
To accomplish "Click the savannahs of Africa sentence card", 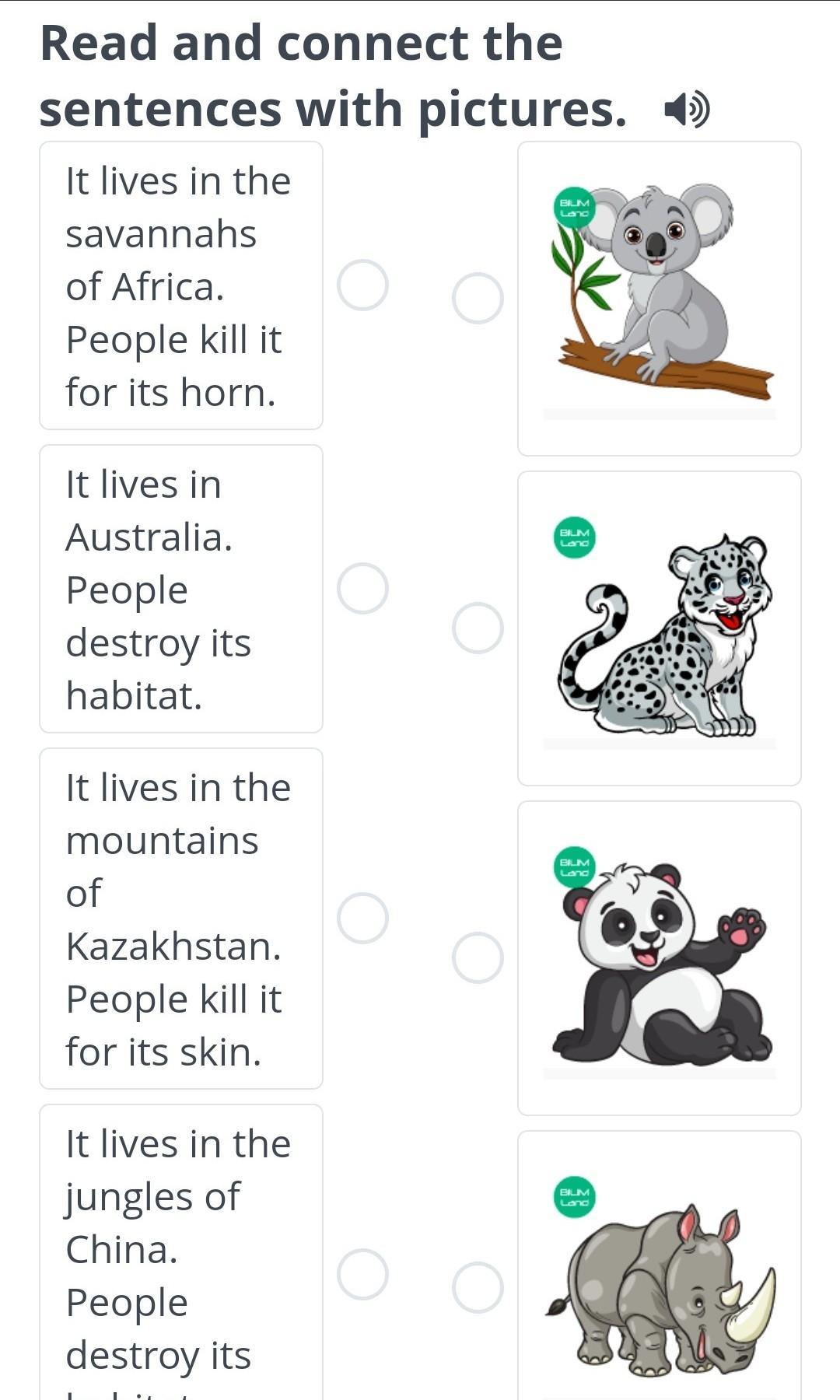I will pyautogui.click(x=181, y=285).
